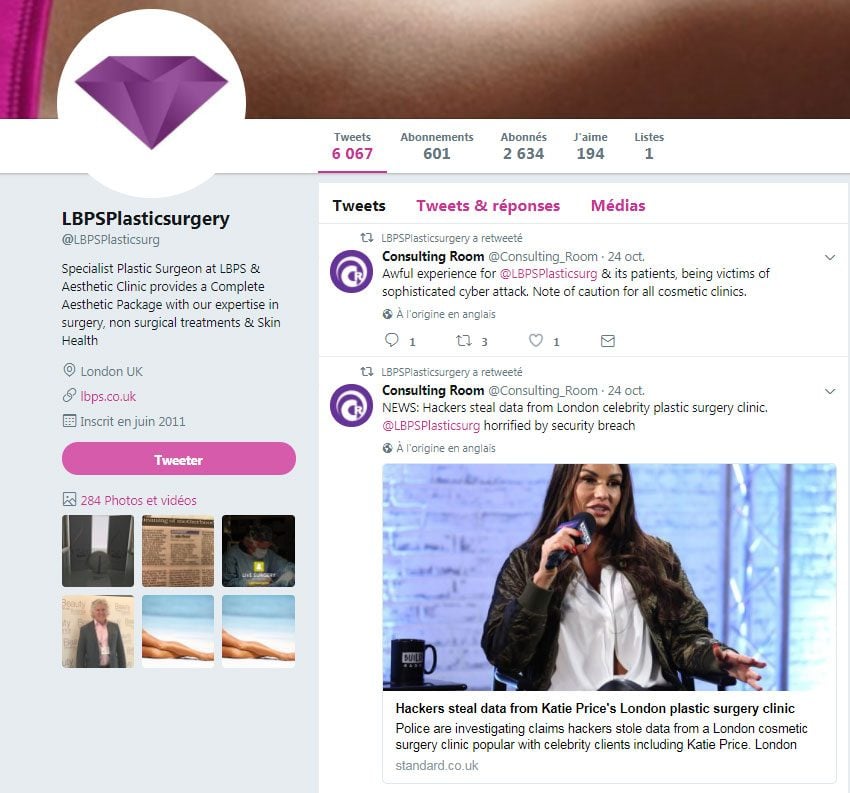Viewport: 850px width, 793px height.
Task: Click the pink Tweeter button
Action: click(x=179, y=459)
